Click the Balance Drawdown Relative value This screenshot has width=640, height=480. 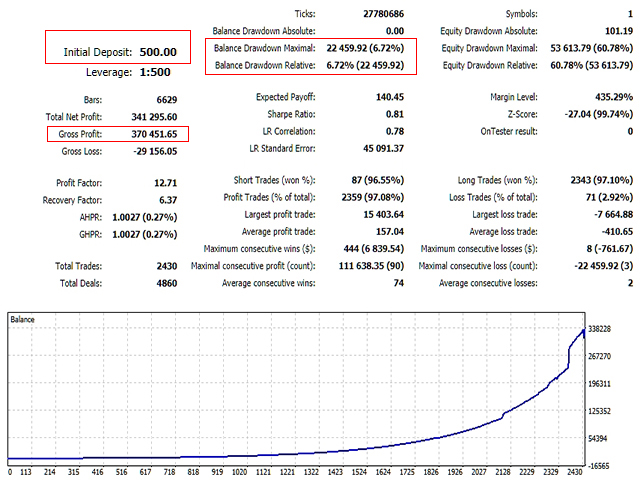[364, 66]
